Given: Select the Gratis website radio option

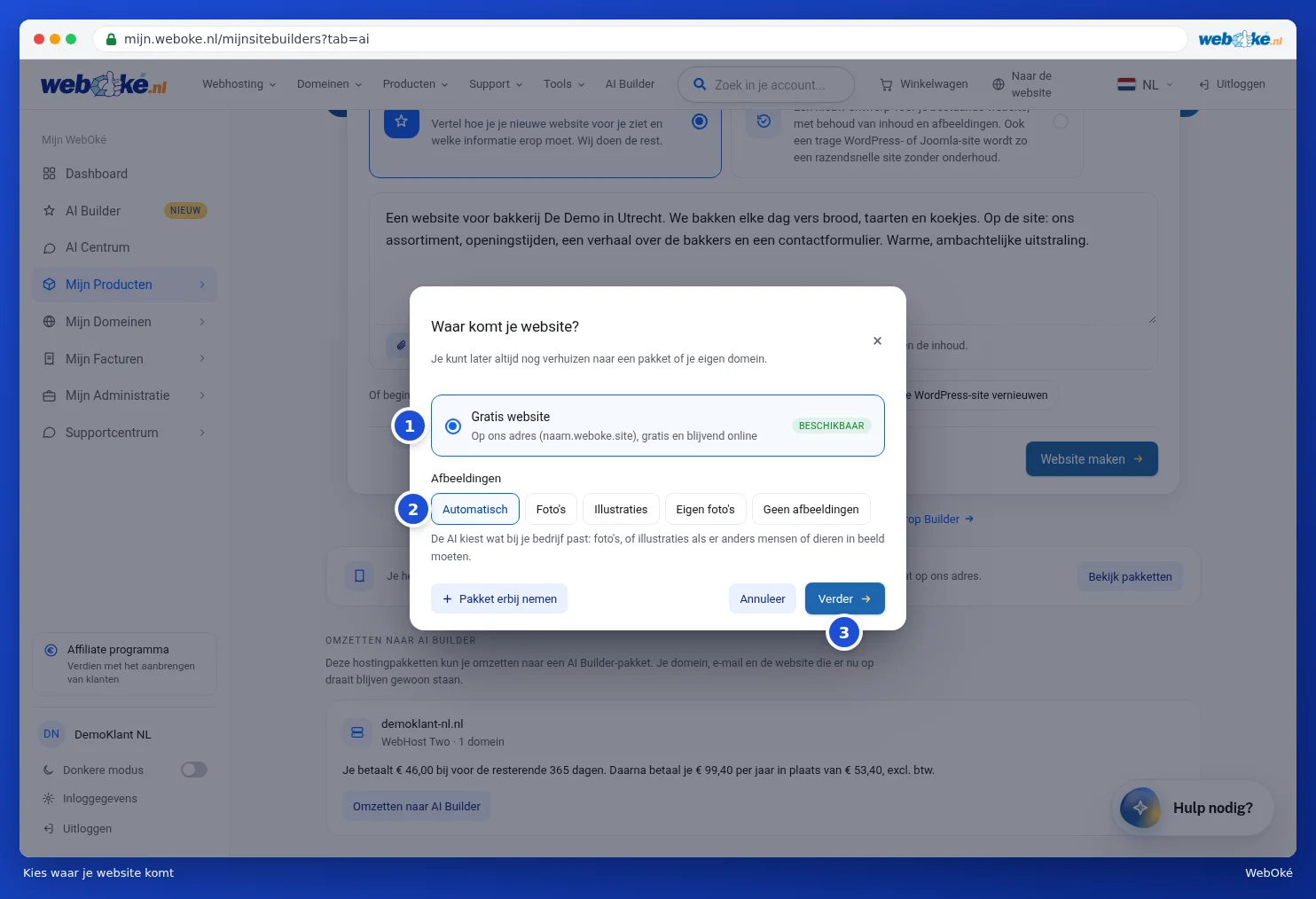Looking at the screenshot, I should pyautogui.click(x=453, y=426).
